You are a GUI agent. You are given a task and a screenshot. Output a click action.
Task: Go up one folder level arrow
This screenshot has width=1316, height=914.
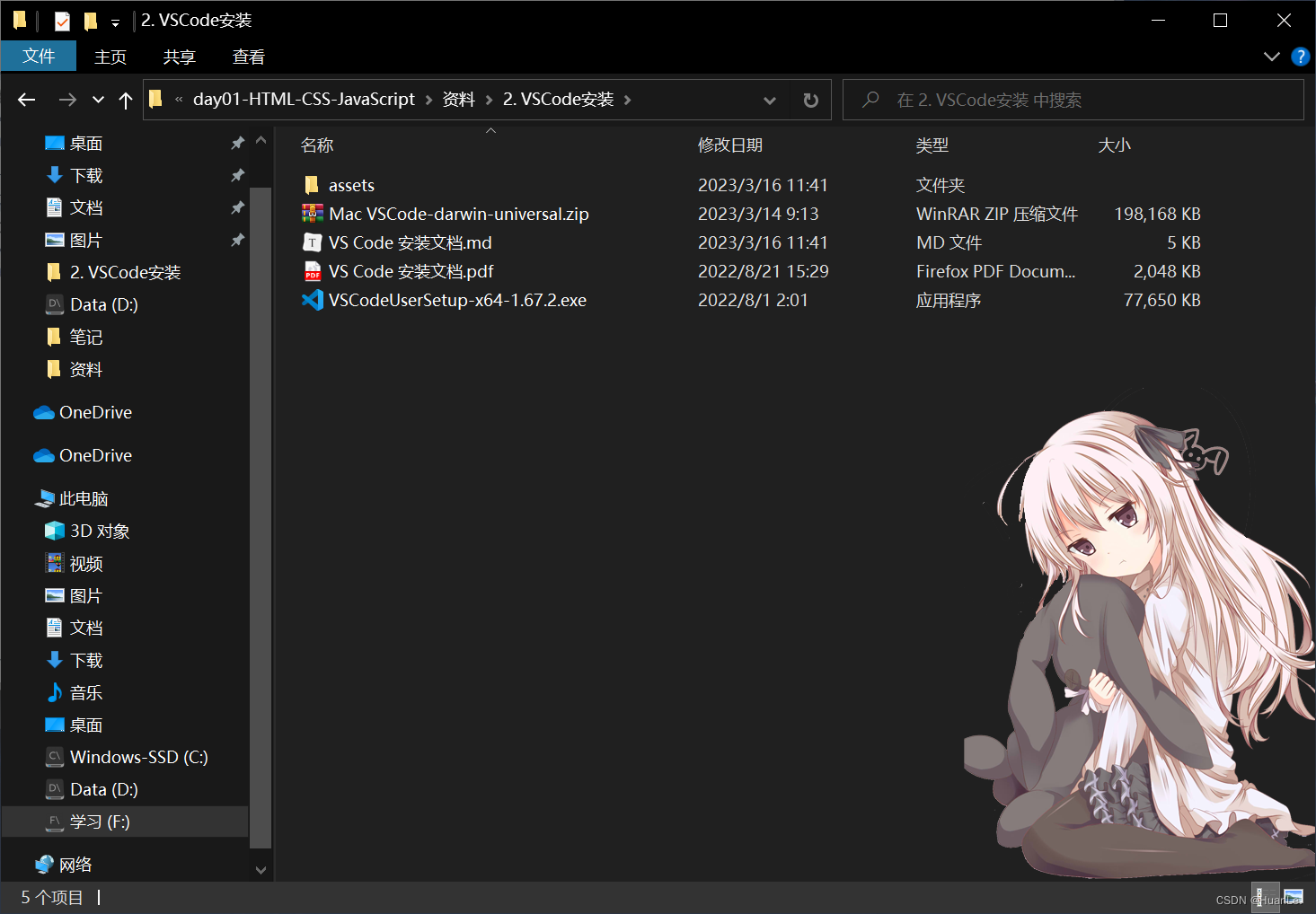click(x=126, y=100)
